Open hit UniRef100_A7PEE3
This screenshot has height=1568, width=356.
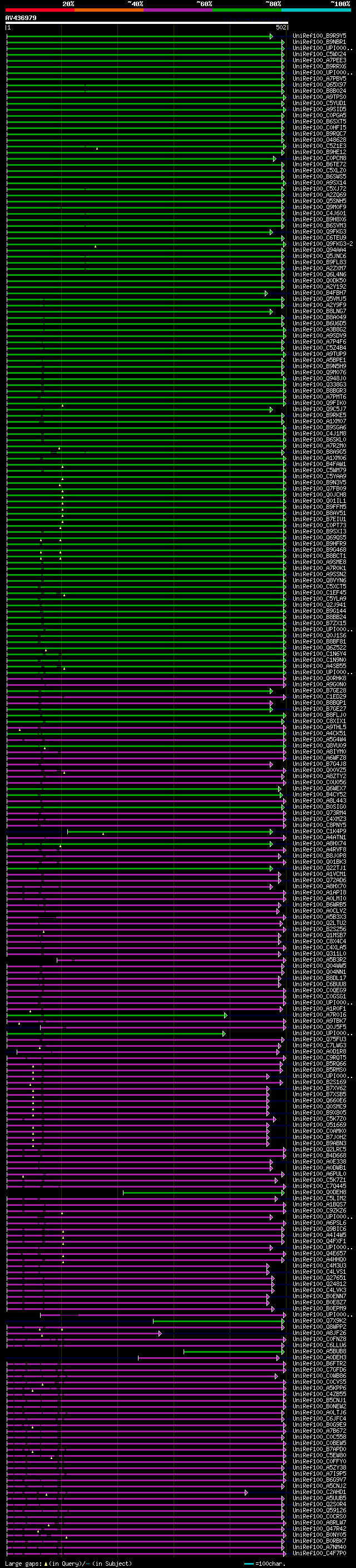click(319, 60)
